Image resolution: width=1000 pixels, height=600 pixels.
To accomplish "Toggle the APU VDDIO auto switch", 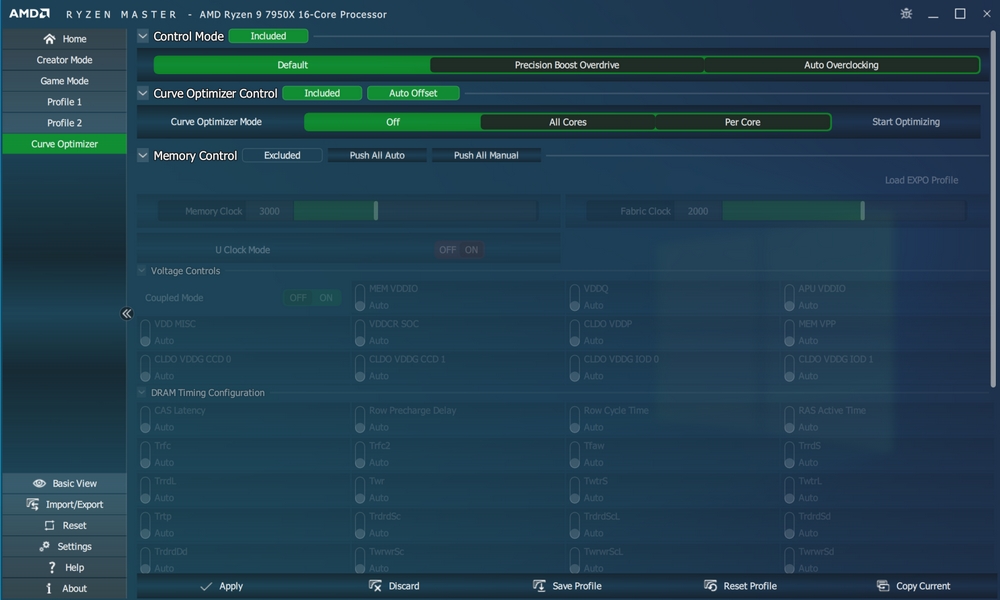I will pos(789,297).
